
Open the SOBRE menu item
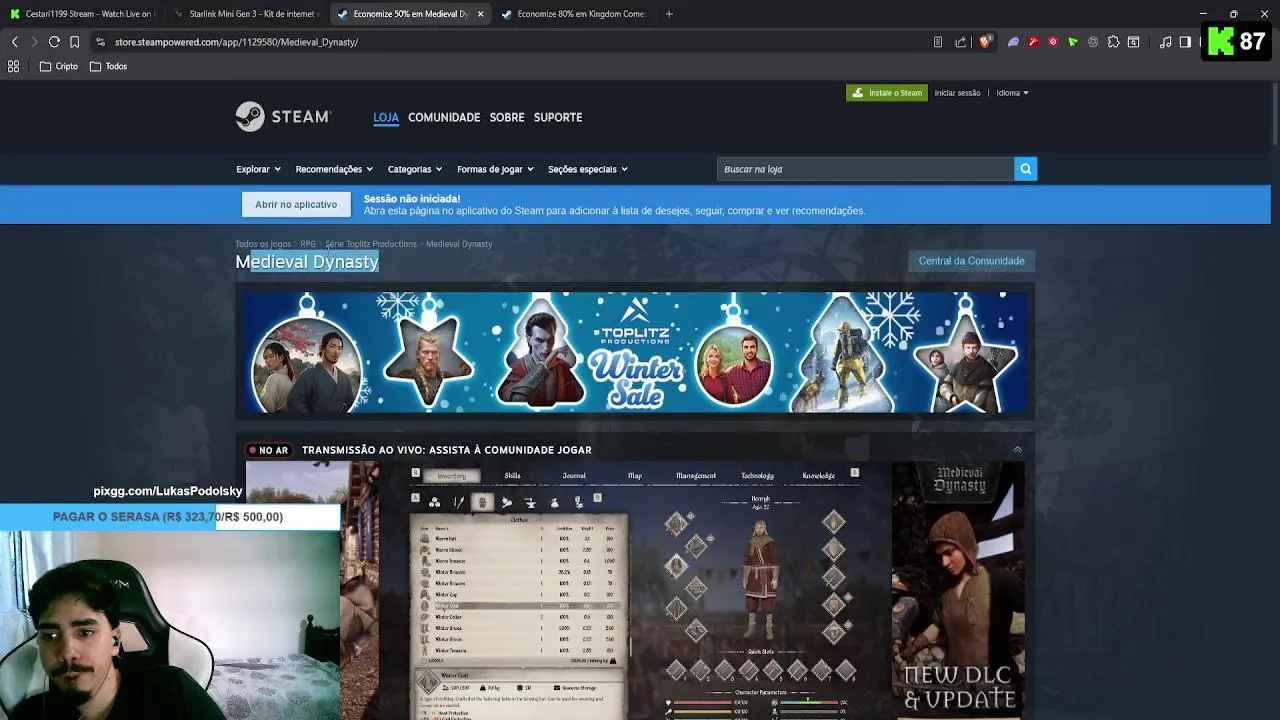pyautogui.click(x=507, y=117)
